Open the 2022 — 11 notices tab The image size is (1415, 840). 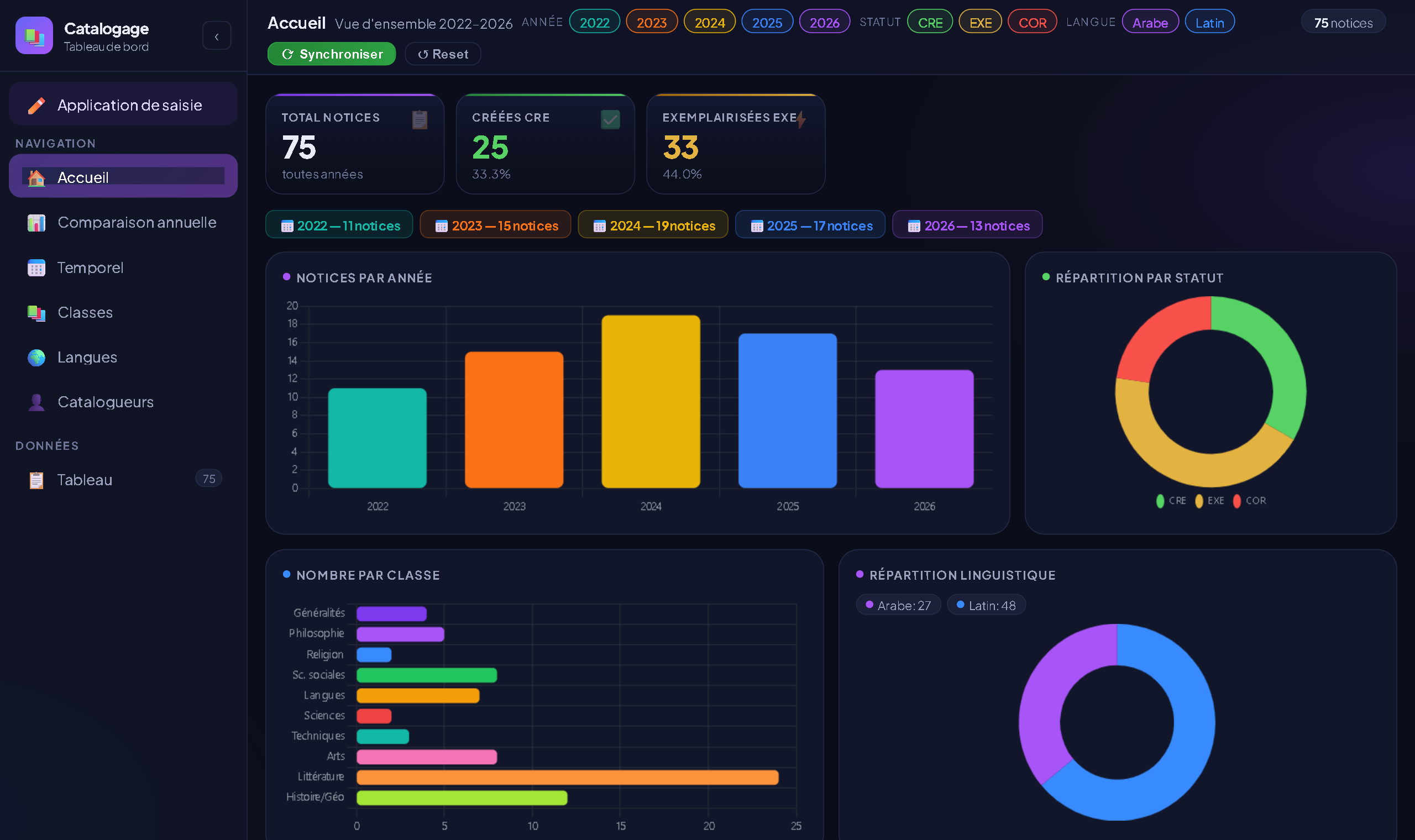click(x=339, y=225)
